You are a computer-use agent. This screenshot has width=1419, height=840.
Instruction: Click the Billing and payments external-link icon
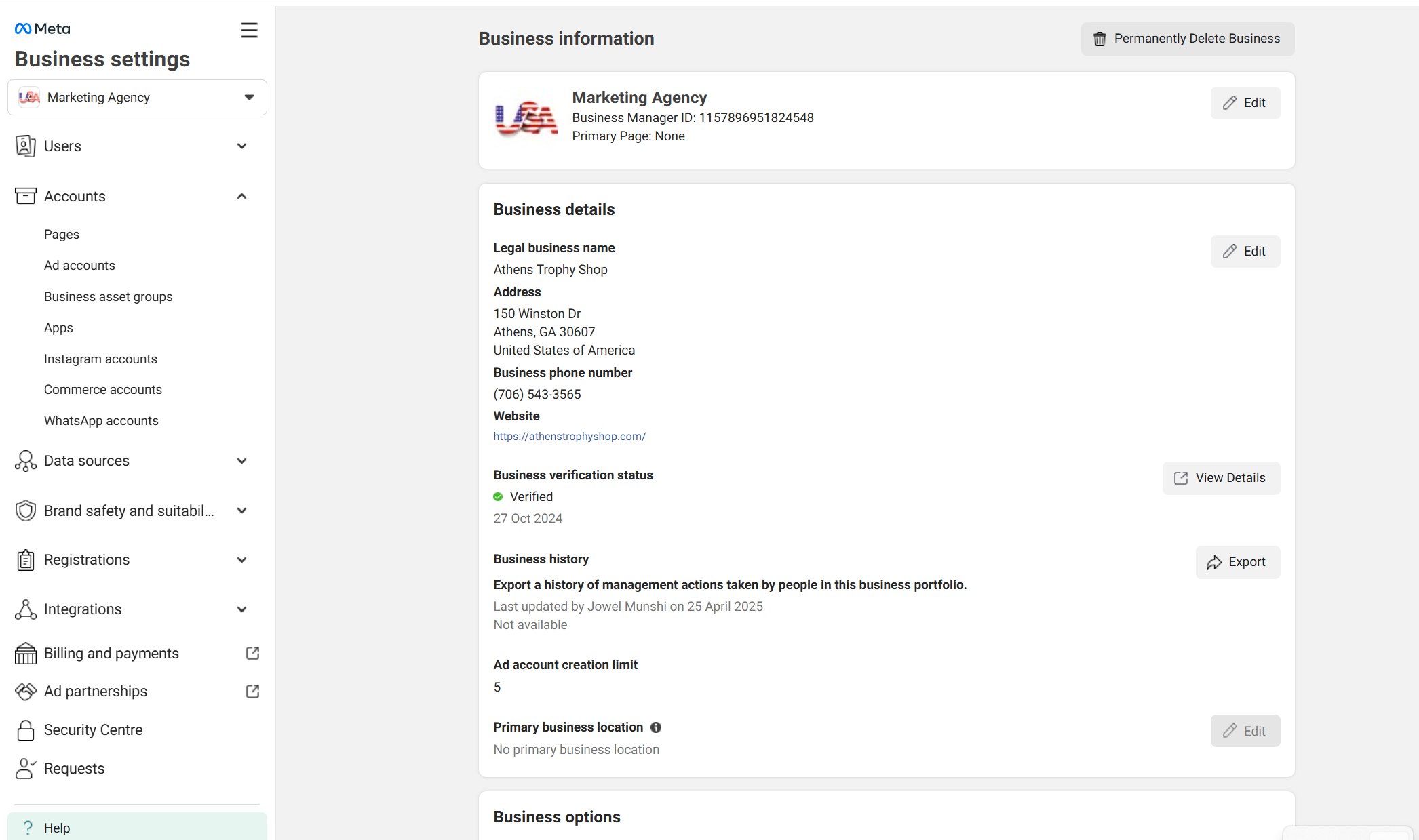[x=252, y=653]
